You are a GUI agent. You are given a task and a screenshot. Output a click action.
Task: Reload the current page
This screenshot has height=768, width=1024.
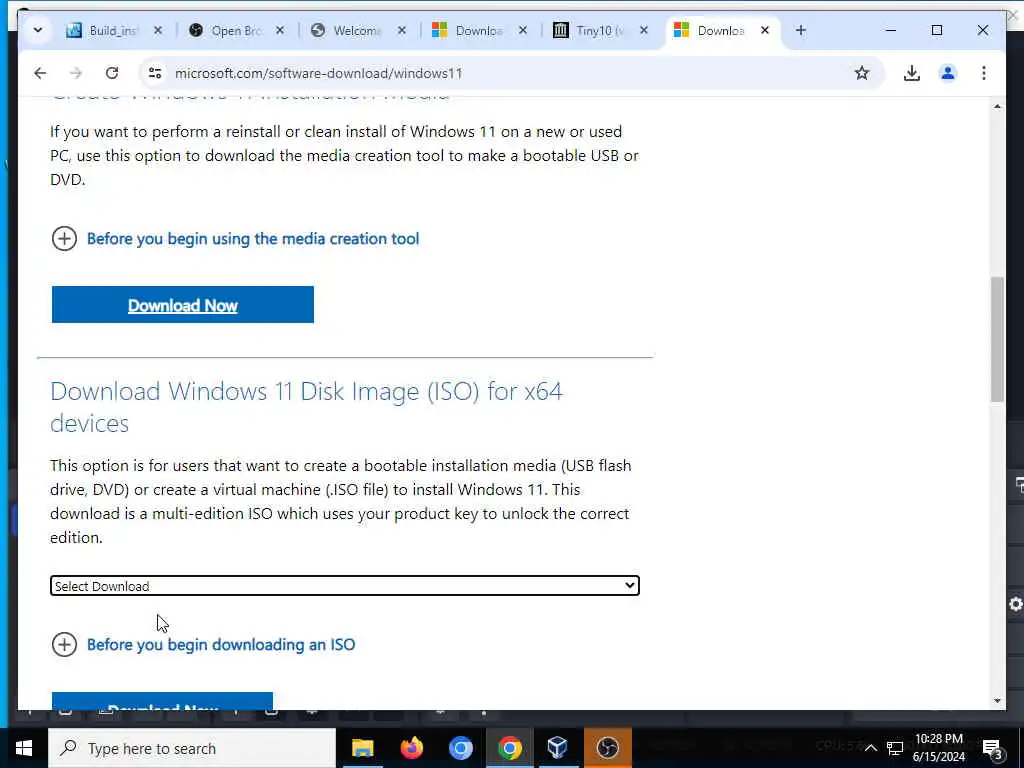[x=112, y=73]
